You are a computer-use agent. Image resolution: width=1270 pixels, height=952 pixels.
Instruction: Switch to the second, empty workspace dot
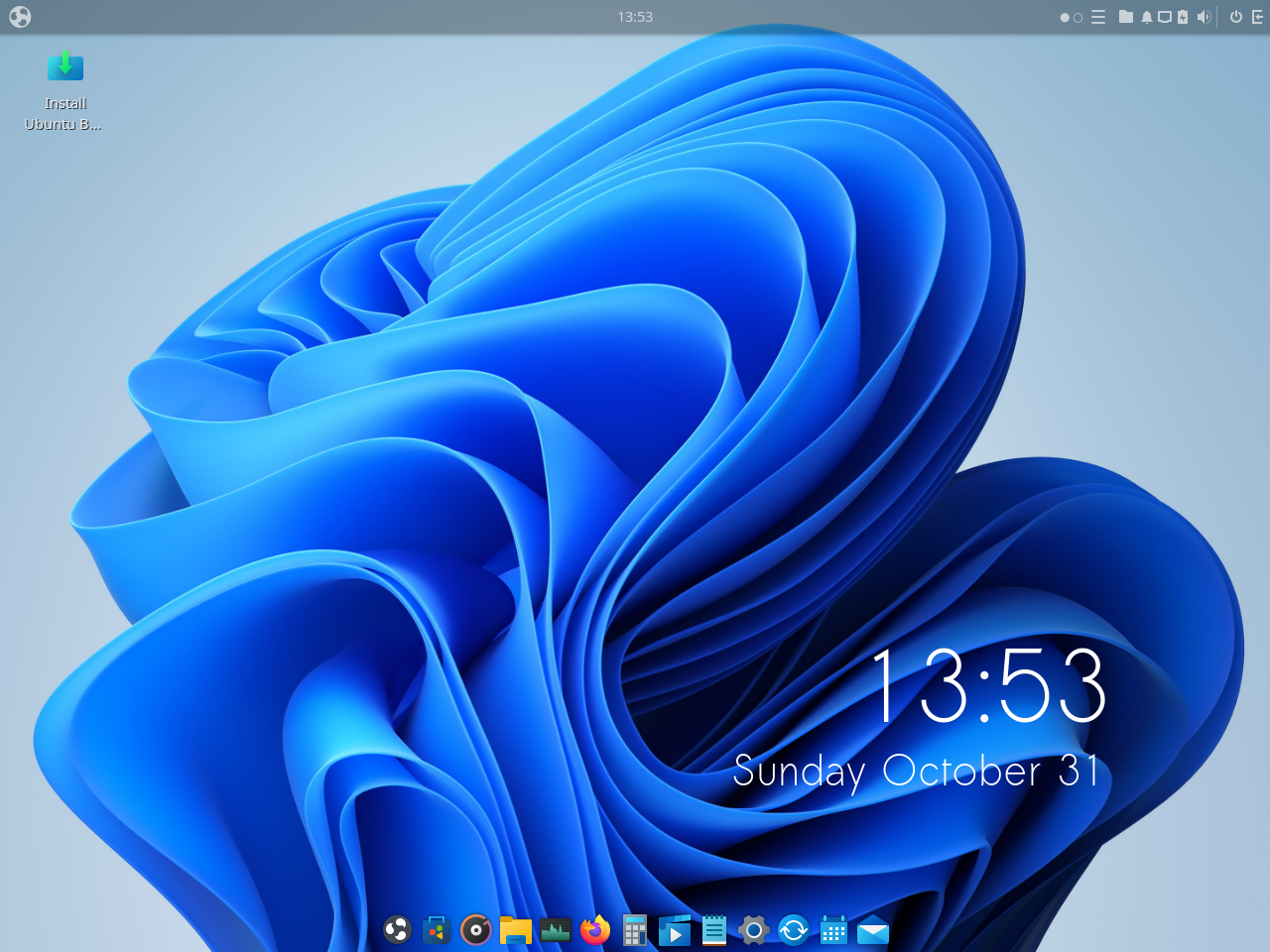pyautogui.click(x=1079, y=18)
